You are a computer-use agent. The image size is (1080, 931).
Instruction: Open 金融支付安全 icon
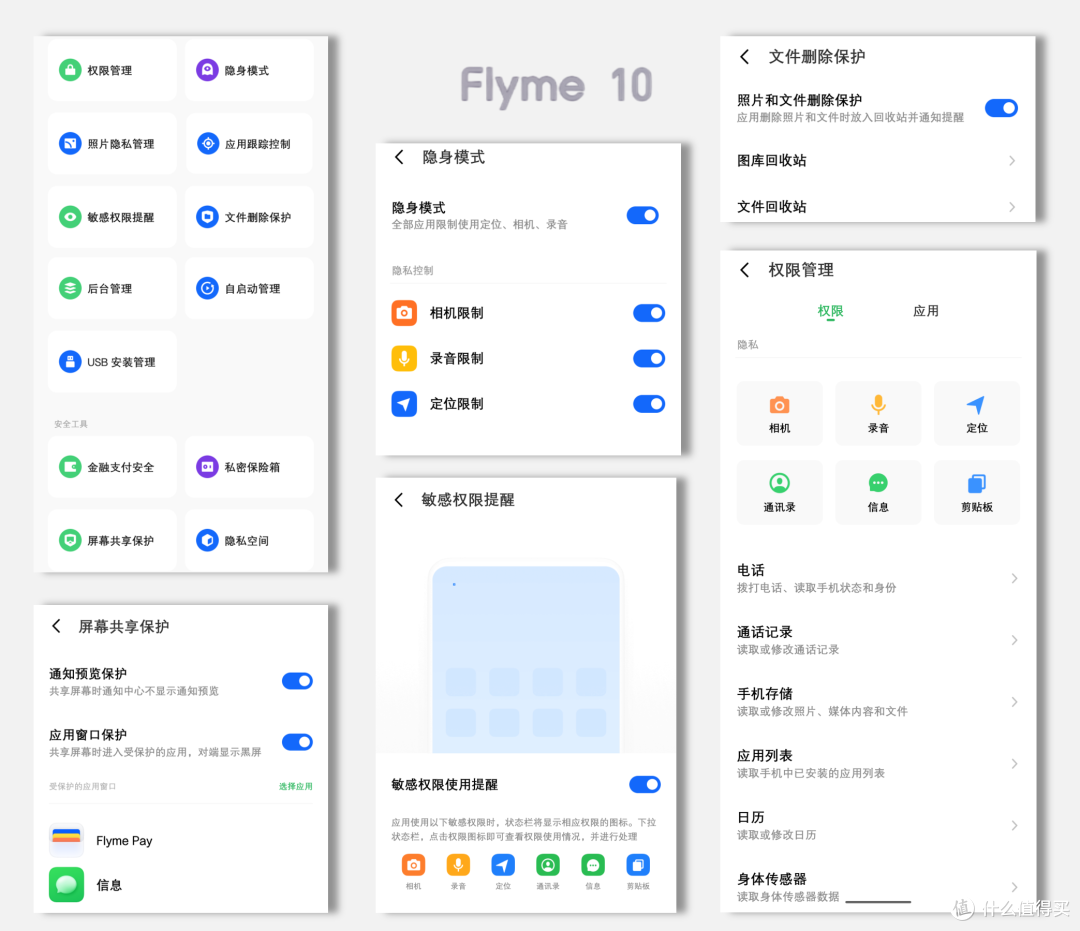pyautogui.click(x=70, y=467)
